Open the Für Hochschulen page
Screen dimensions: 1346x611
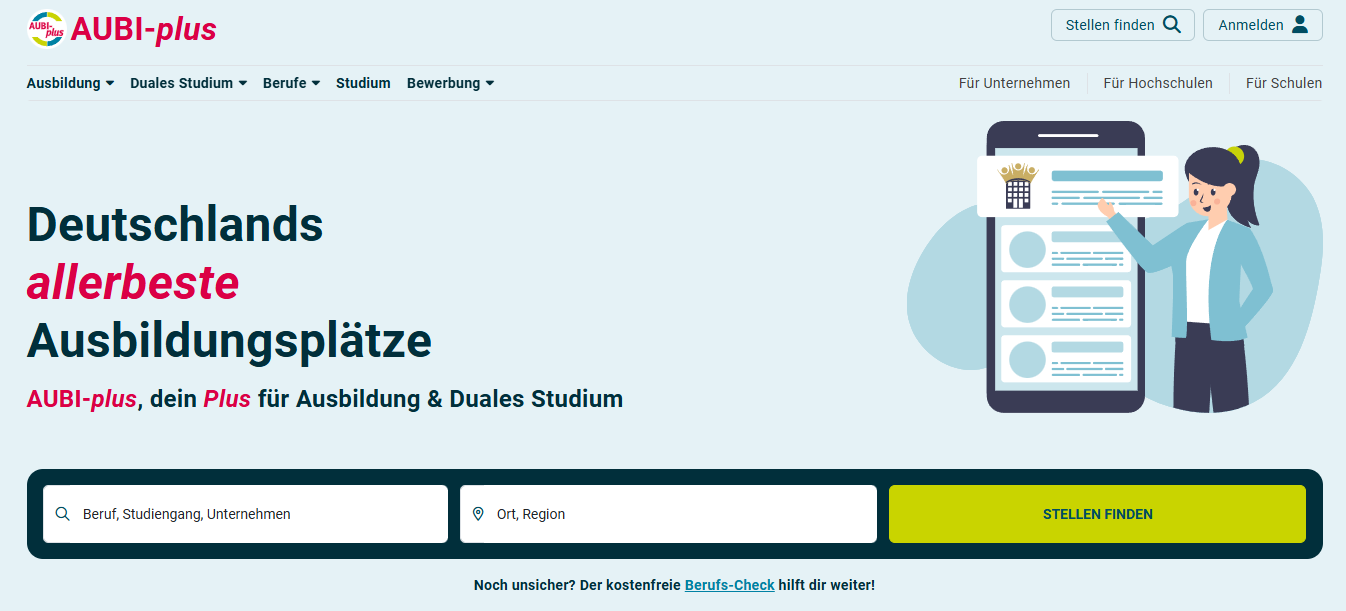1158,83
